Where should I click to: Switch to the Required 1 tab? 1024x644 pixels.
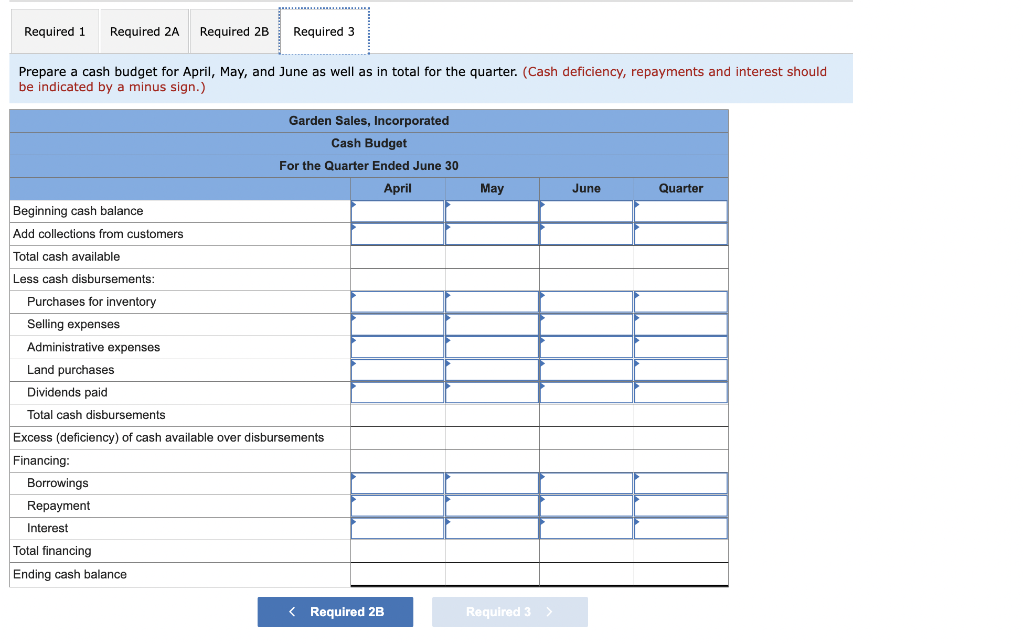click(55, 31)
